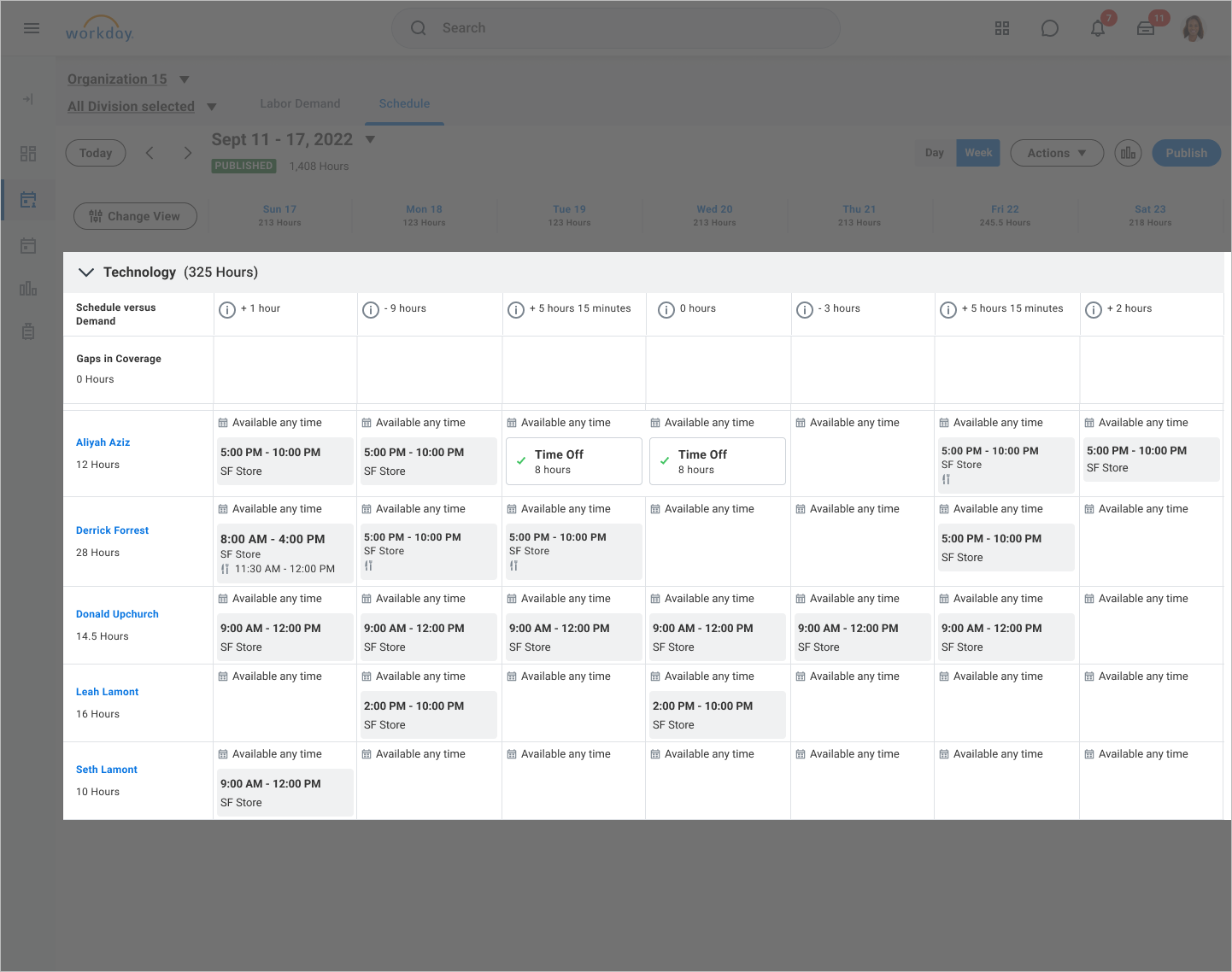Open the hamburger navigation menu
This screenshot has height=972, width=1232.
pos(32,28)
